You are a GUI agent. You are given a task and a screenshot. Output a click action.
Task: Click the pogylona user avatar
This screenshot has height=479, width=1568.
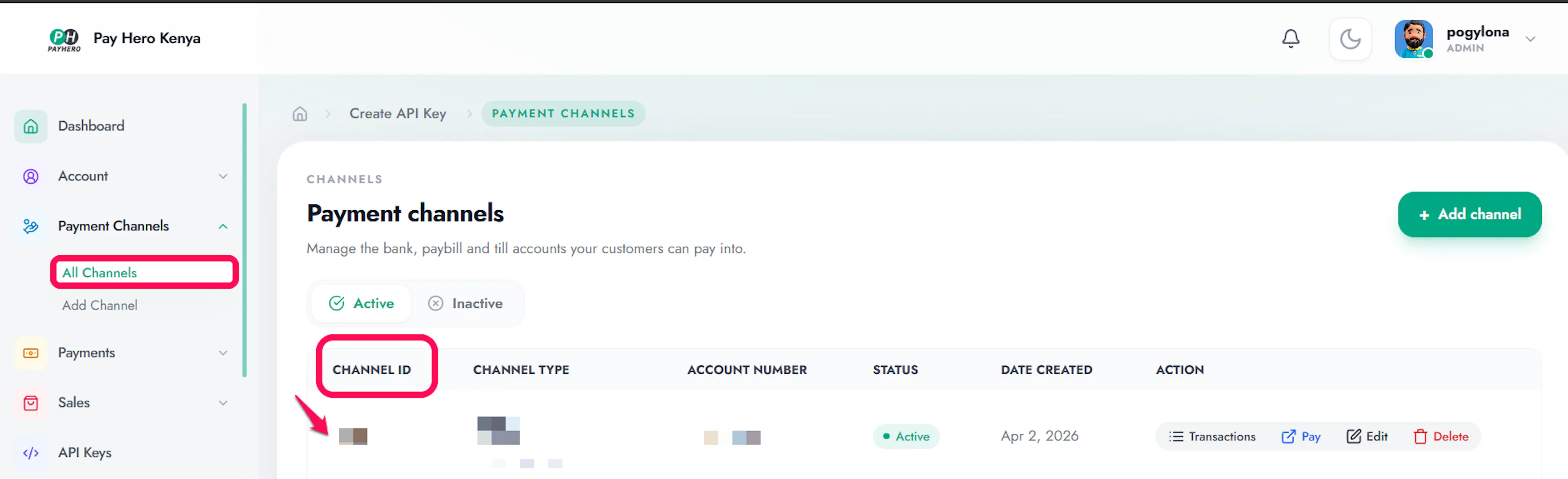1413,39
